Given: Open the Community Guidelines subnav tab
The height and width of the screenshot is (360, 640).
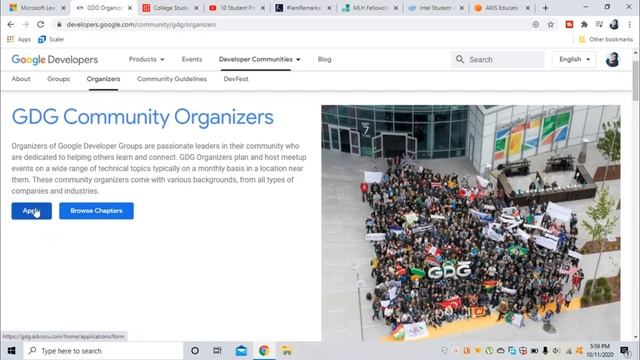Looking at the screenshot, I should tap(172, 79).
